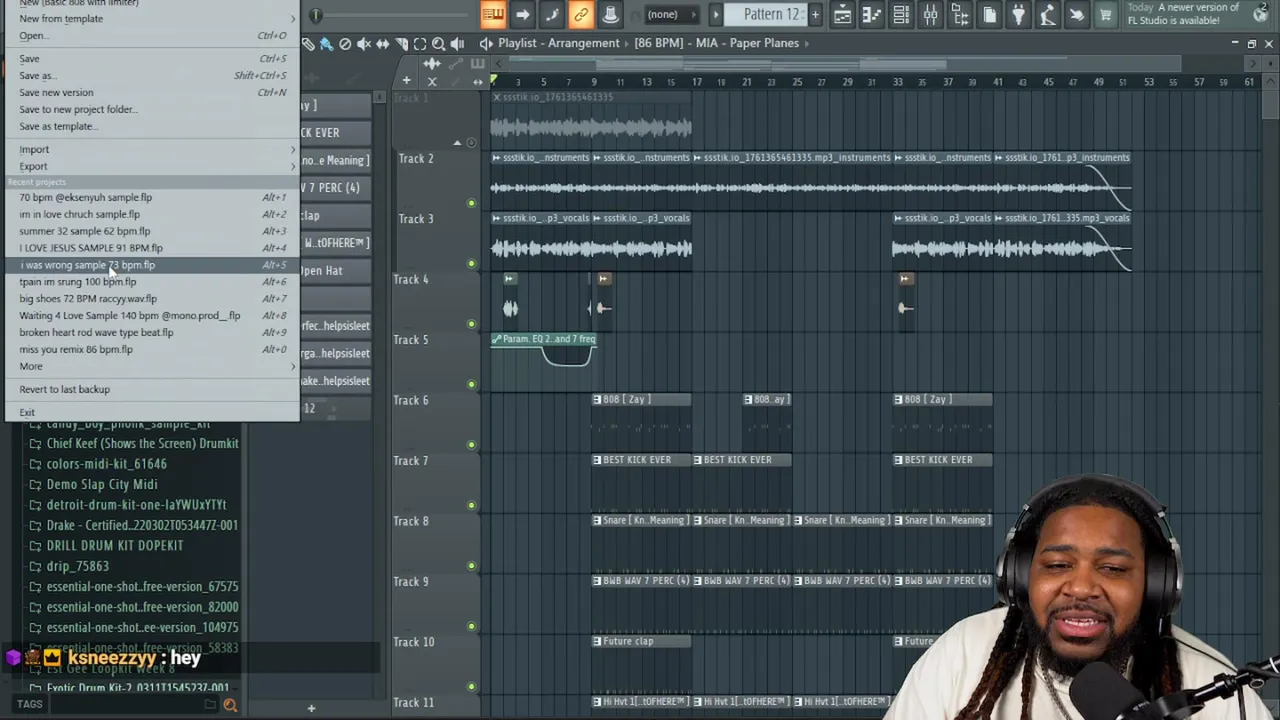1280x720 pixels.
Task: Expand the Export submenu arrow
Action: coord(293,167)
